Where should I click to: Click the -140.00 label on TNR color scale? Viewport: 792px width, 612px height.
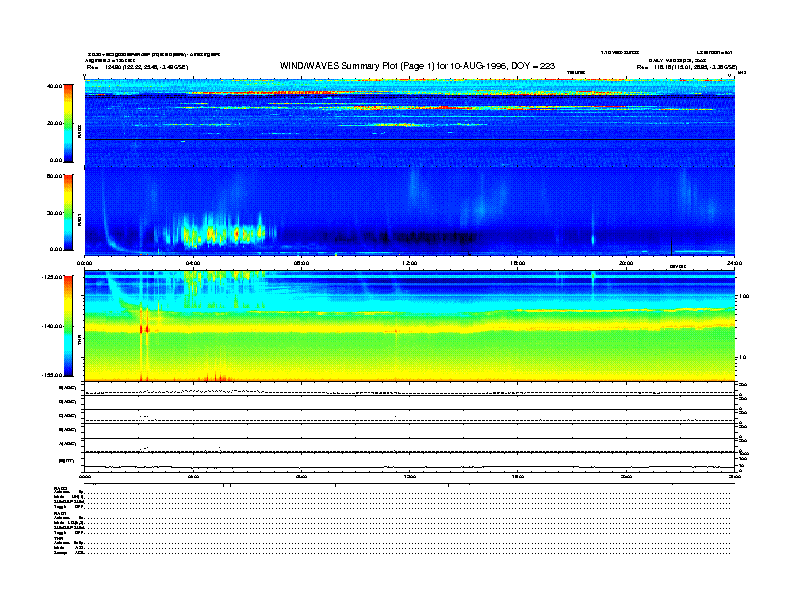point(53,326)
